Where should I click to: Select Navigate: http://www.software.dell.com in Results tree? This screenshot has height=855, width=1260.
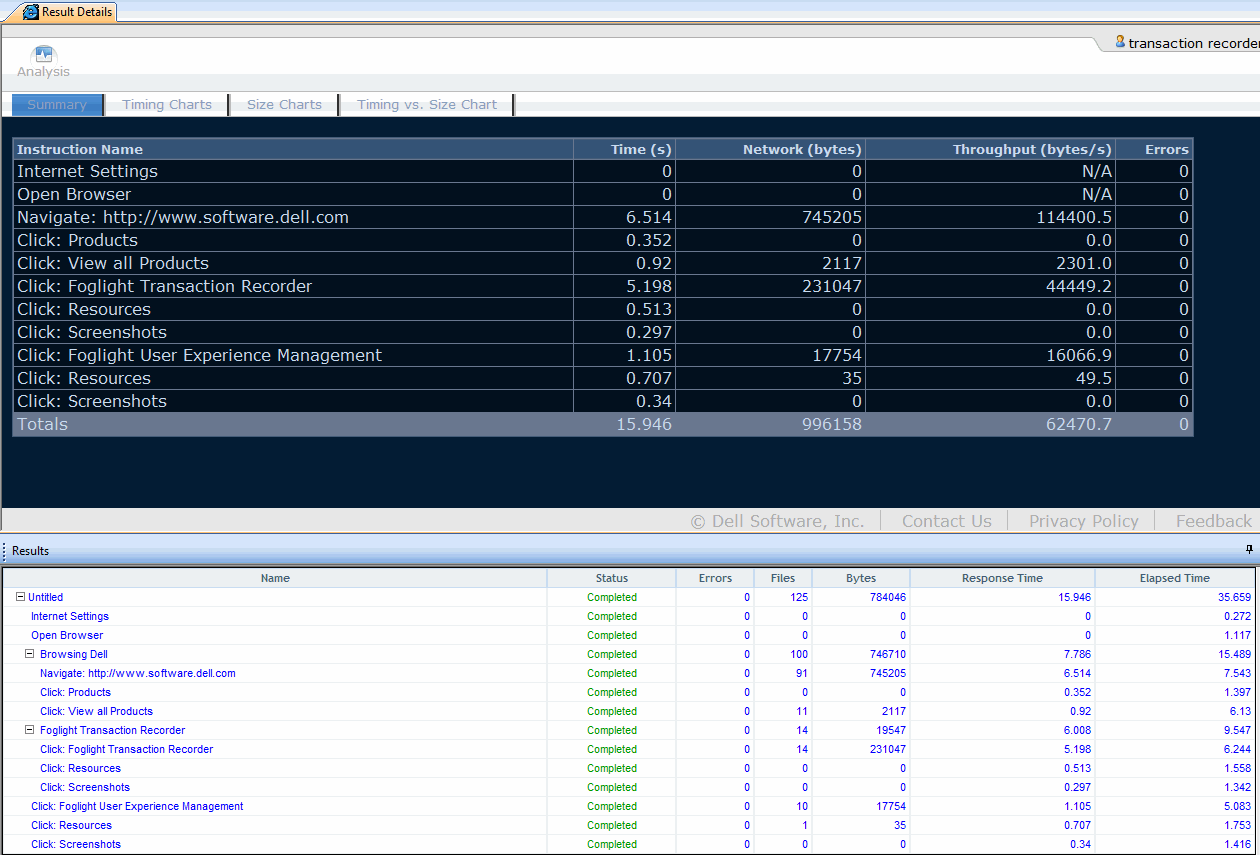(138, 673)
